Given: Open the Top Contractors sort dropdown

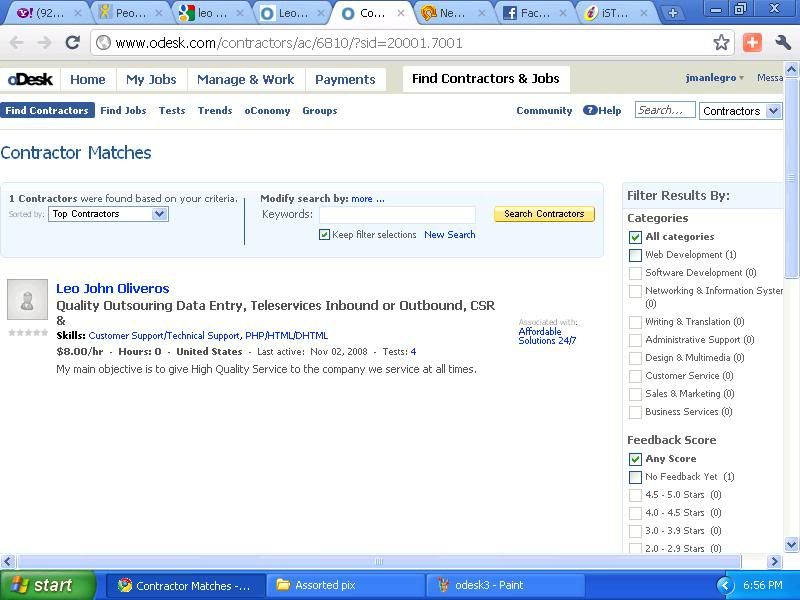Looking at the screenshot, I should (108, 214).
